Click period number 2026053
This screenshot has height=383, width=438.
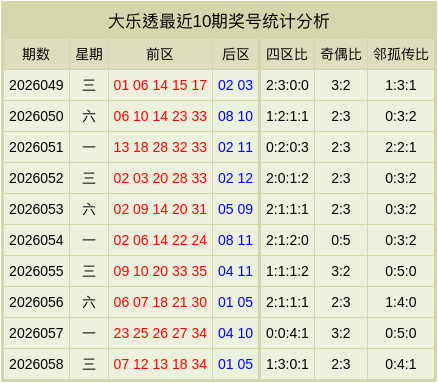pyautogui.click(x=36, y=209)
